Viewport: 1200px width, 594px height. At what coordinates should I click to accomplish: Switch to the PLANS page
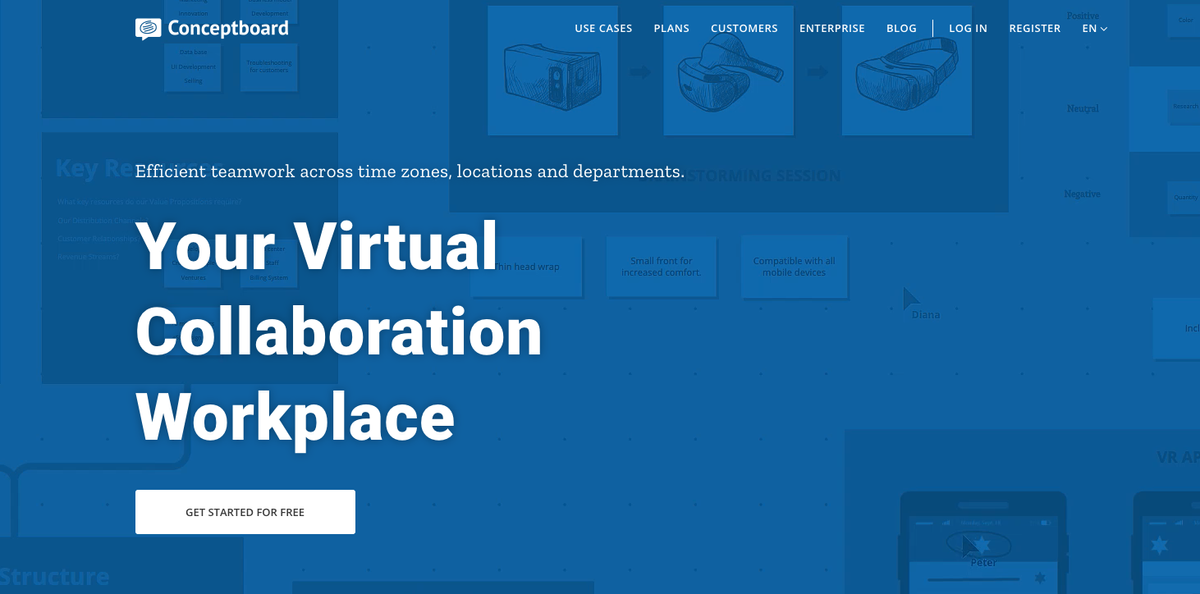pos(671,28)
